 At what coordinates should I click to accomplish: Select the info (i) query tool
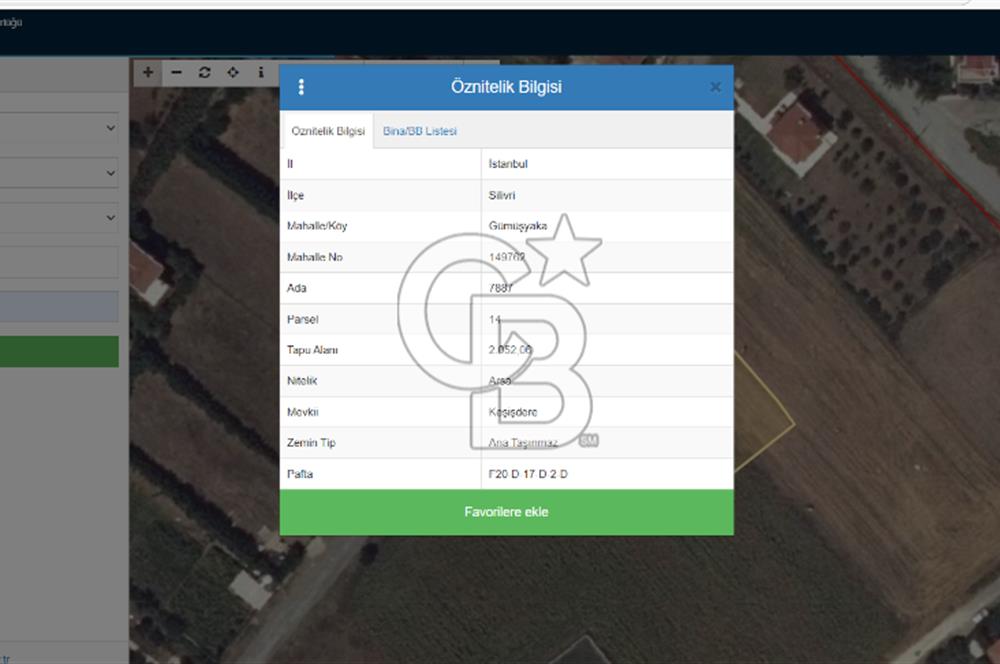pos(261,72)
